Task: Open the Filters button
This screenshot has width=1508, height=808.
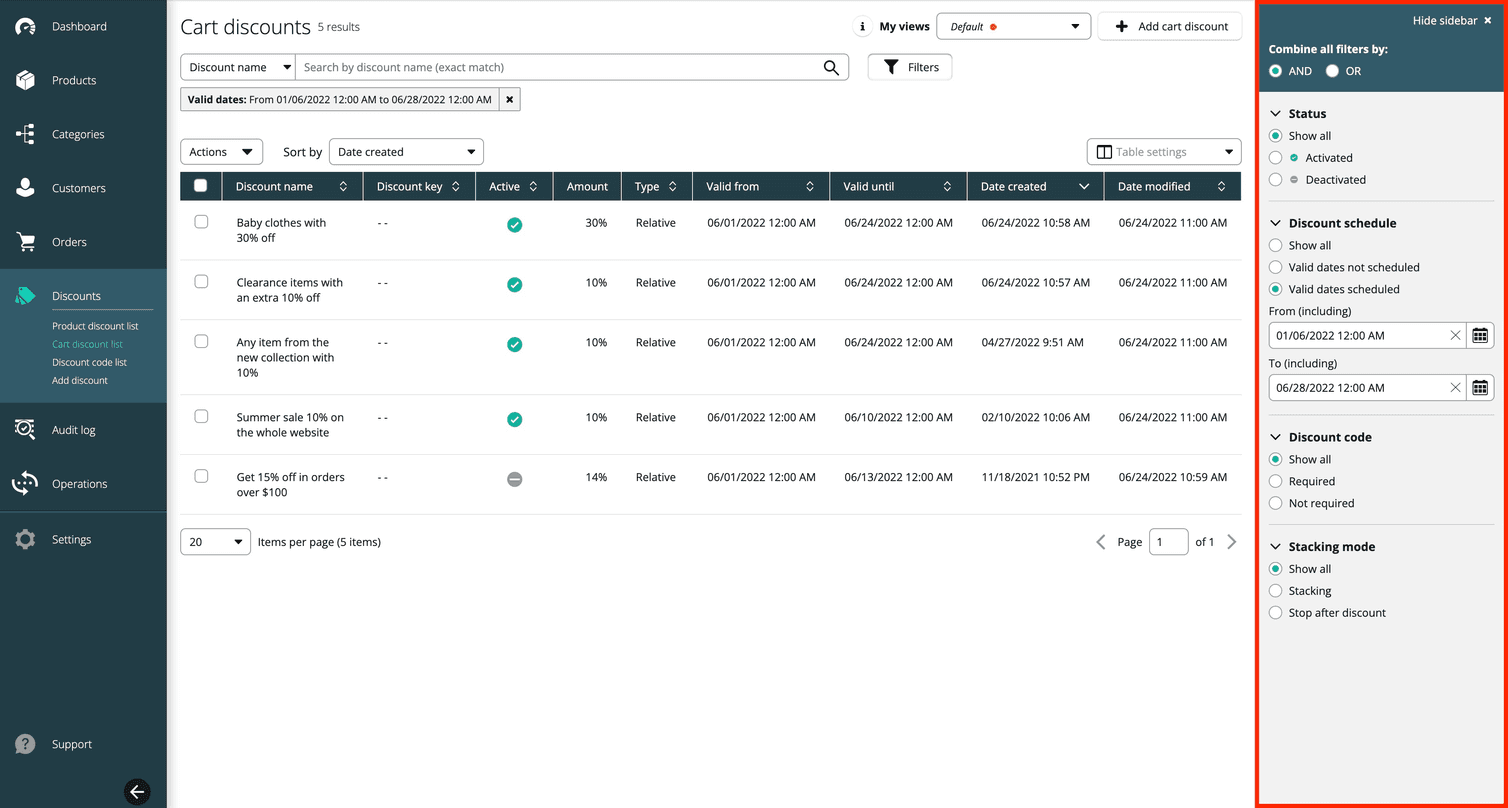Action: (909, 66)
